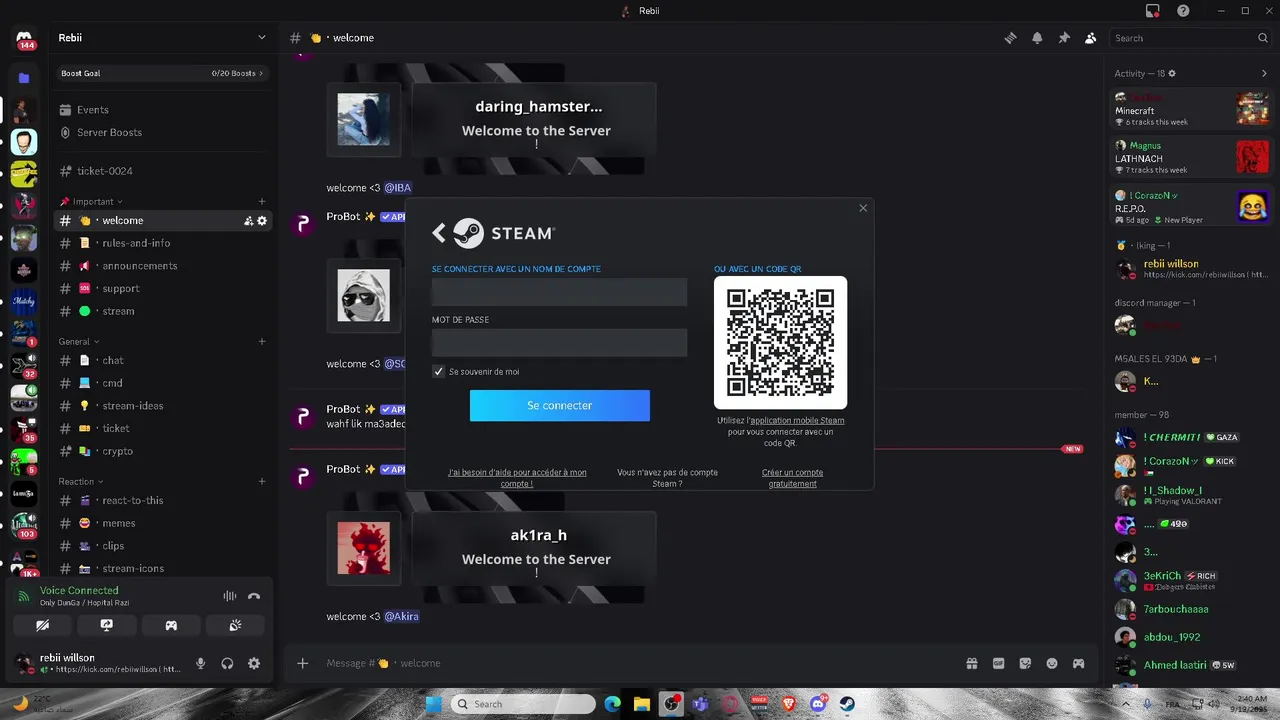Create invite for the welcome channel
Screen dimensions: 1280x720
[x=248, y=220]
